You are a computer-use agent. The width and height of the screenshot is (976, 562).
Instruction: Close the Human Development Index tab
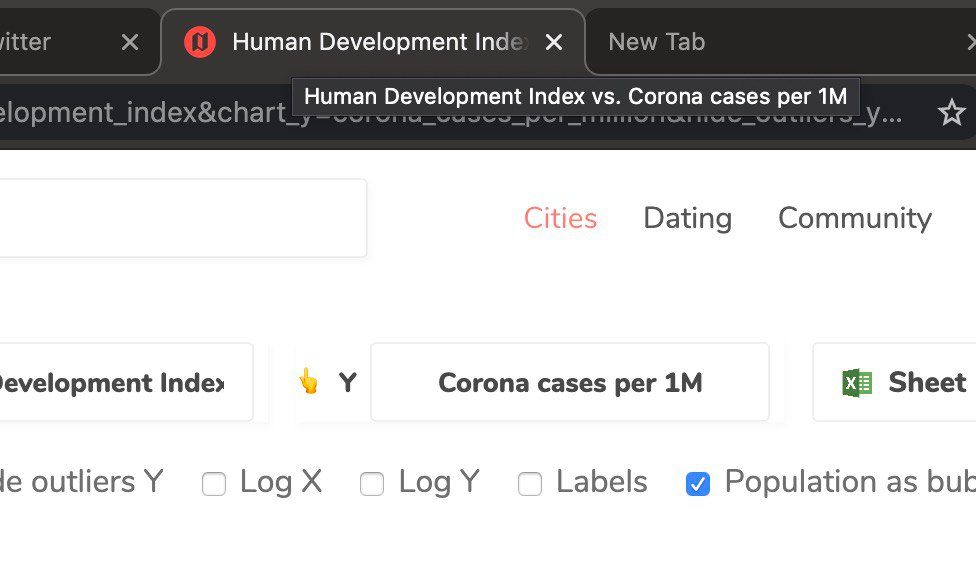[554, 42]
